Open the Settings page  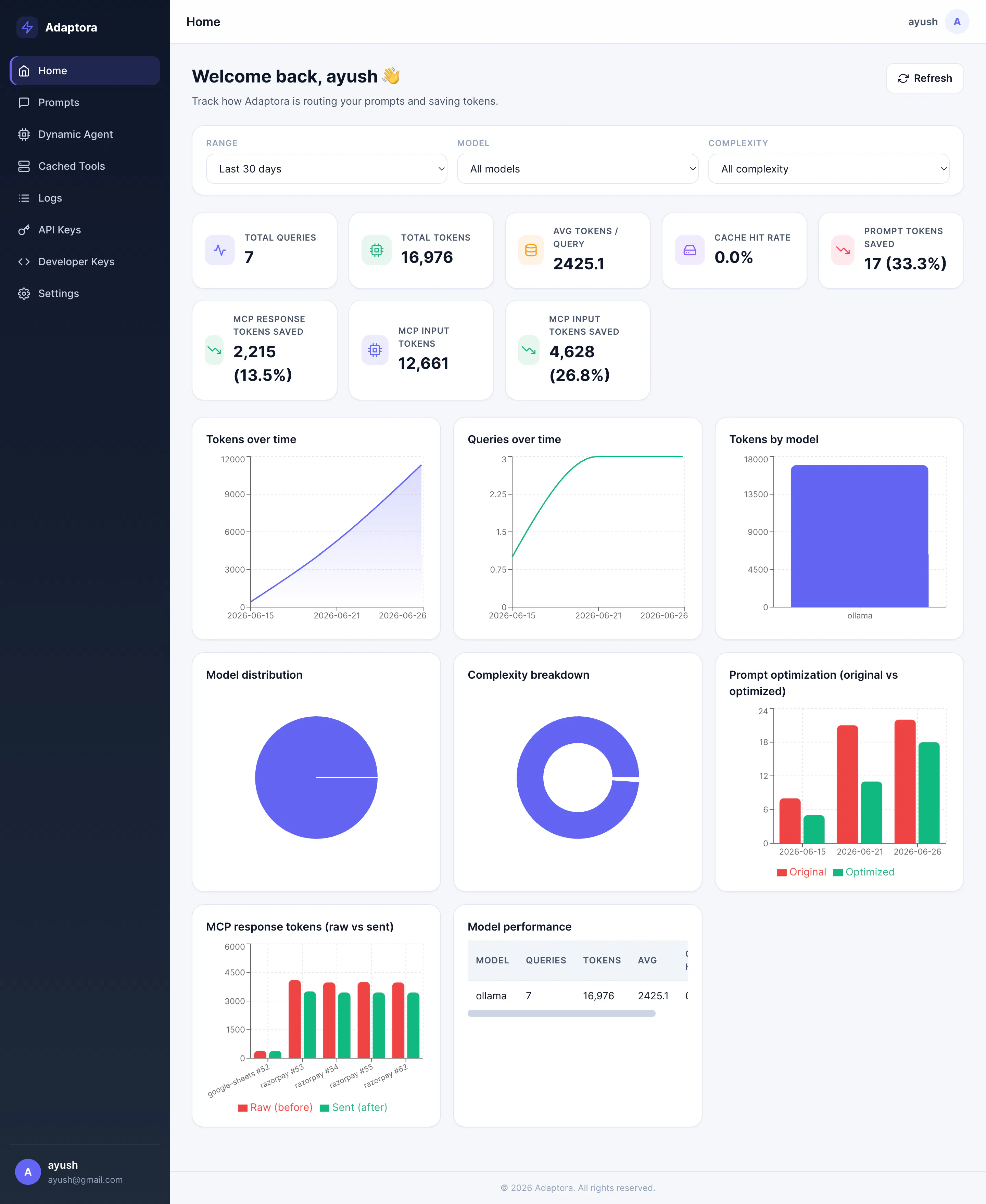(x=85, y=294)
